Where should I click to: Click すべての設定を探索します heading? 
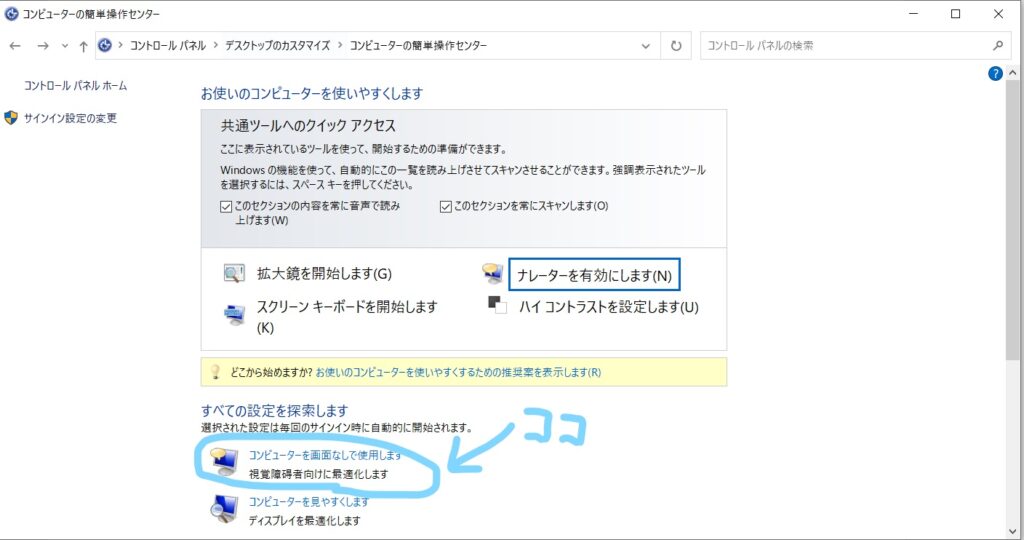pyautogui.click(x=274, y=411)
